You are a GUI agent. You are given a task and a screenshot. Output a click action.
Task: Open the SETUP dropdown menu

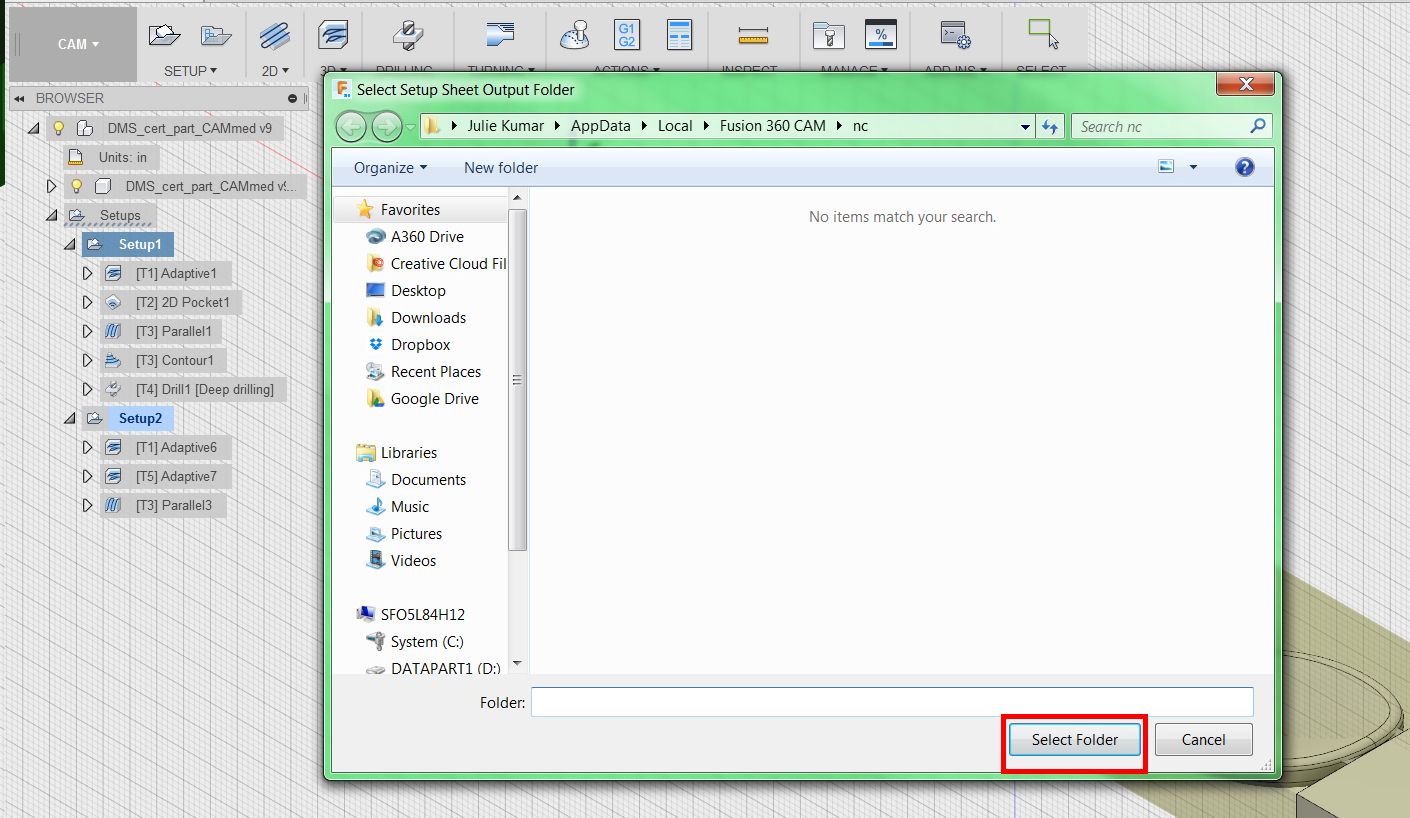coord(191,71)
